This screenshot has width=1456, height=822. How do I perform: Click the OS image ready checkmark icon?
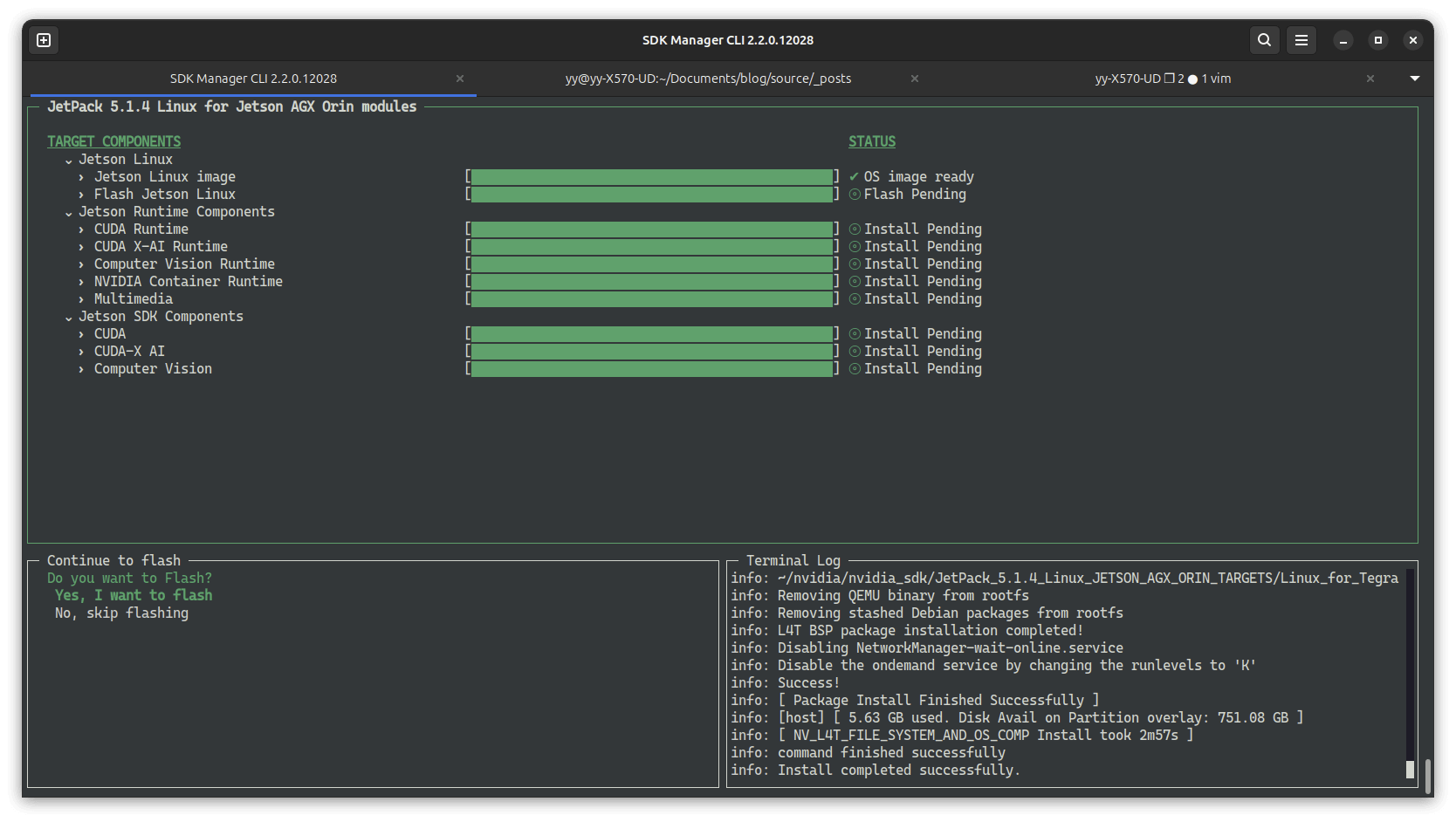tap(854, 177)
